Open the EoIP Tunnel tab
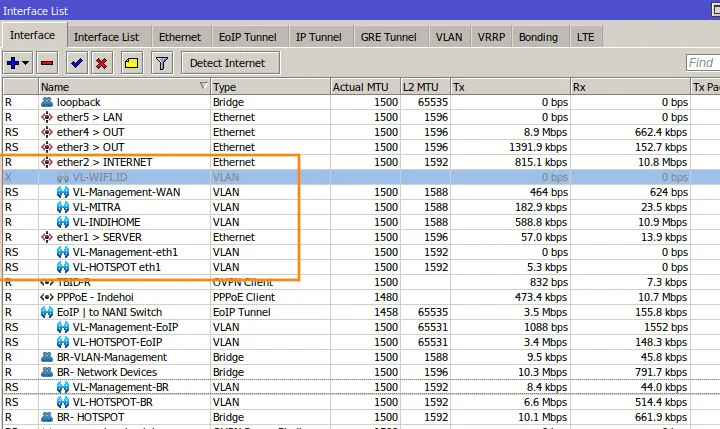This screenshot has width=720, height=429. tap(248, 37)
